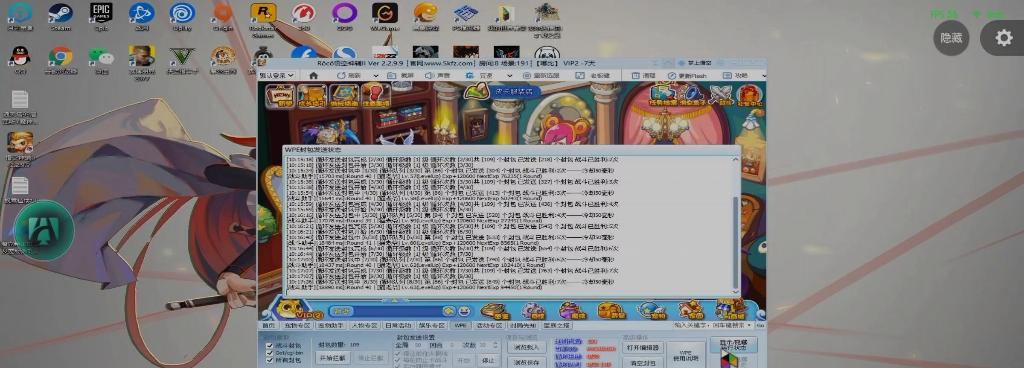Open the default login dropdown in toolbar
Viewport: 1024px width, 368px height.
277,76
